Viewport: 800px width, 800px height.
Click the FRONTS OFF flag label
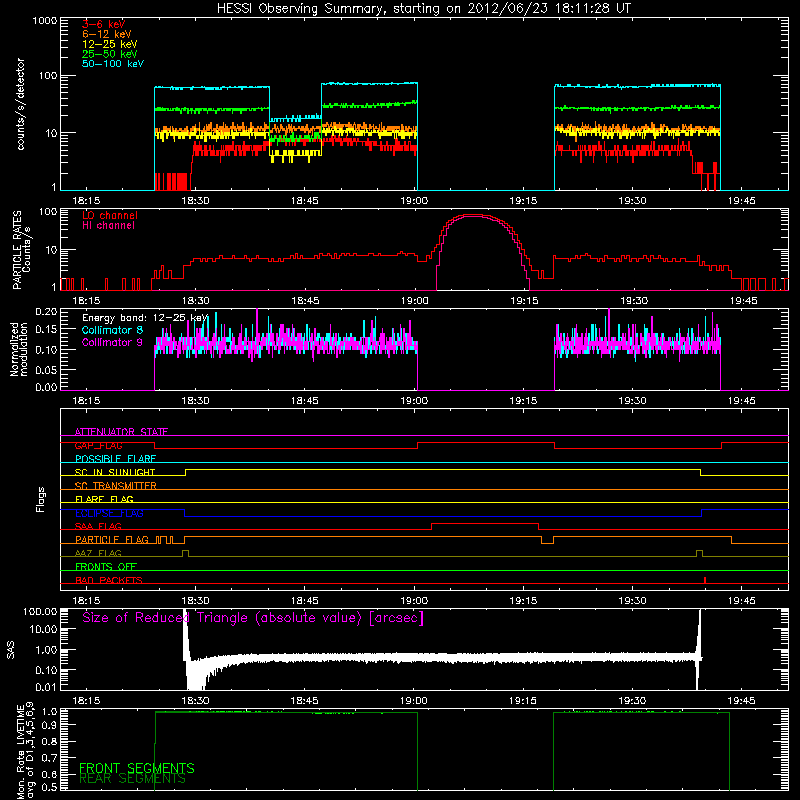[106, 566]
